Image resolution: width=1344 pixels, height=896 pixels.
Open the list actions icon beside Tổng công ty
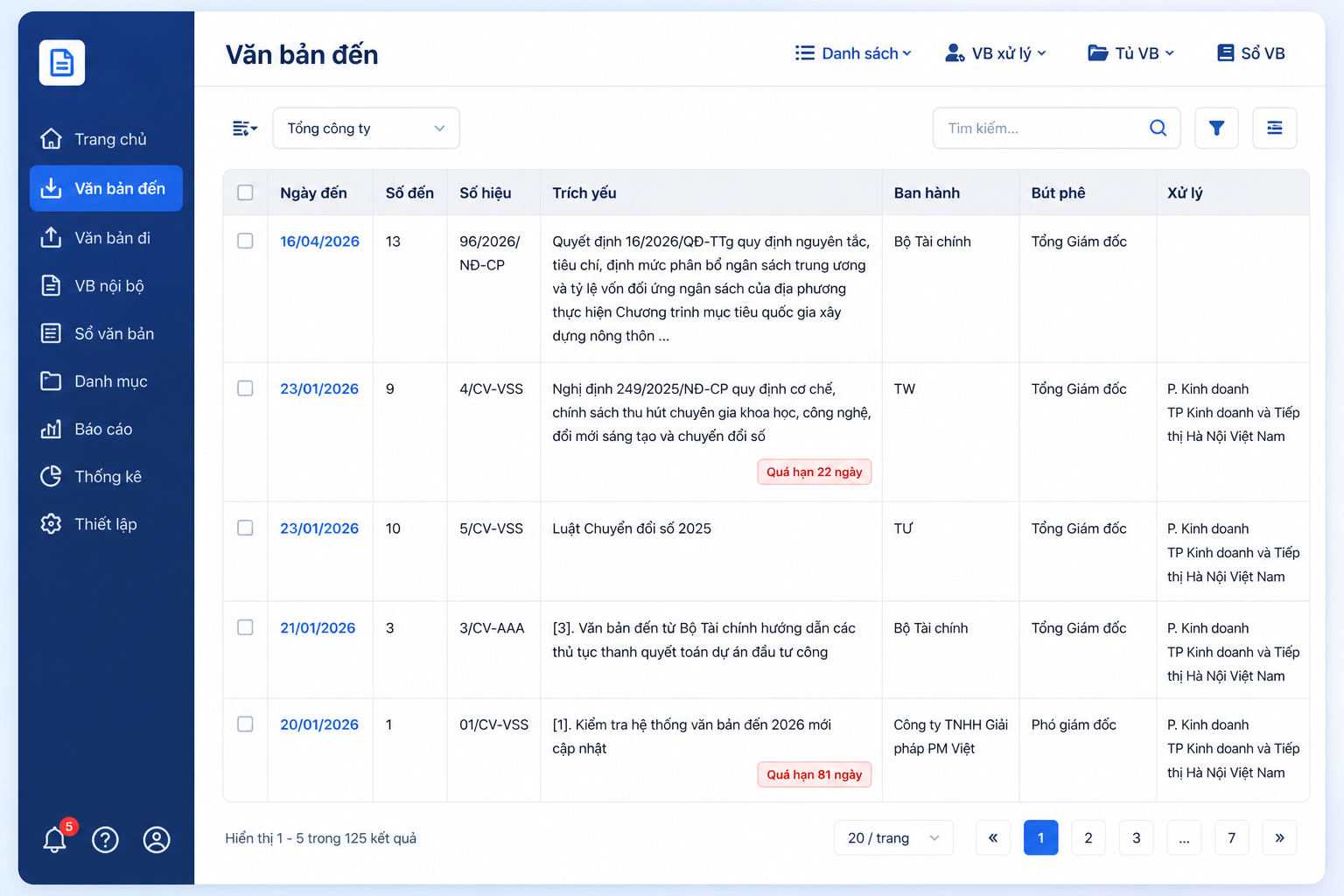point(245,129)
